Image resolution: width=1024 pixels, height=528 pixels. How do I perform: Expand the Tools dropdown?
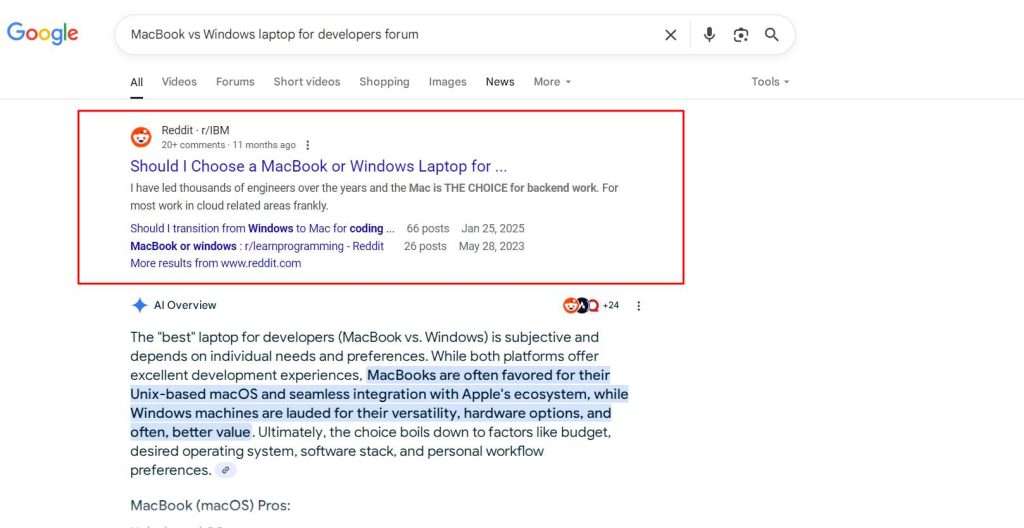point(770,82)
